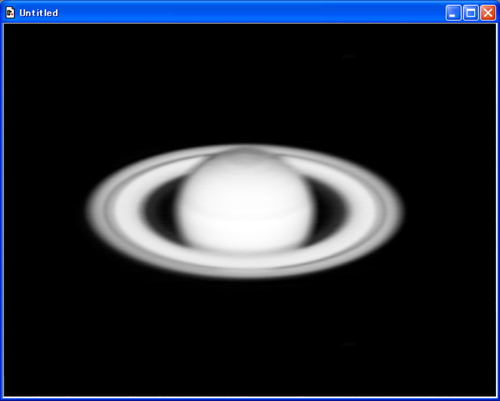Viewport: 500px width, 401px height.
Task: Click the "Untitled" title text
Action: click(39, 13)
